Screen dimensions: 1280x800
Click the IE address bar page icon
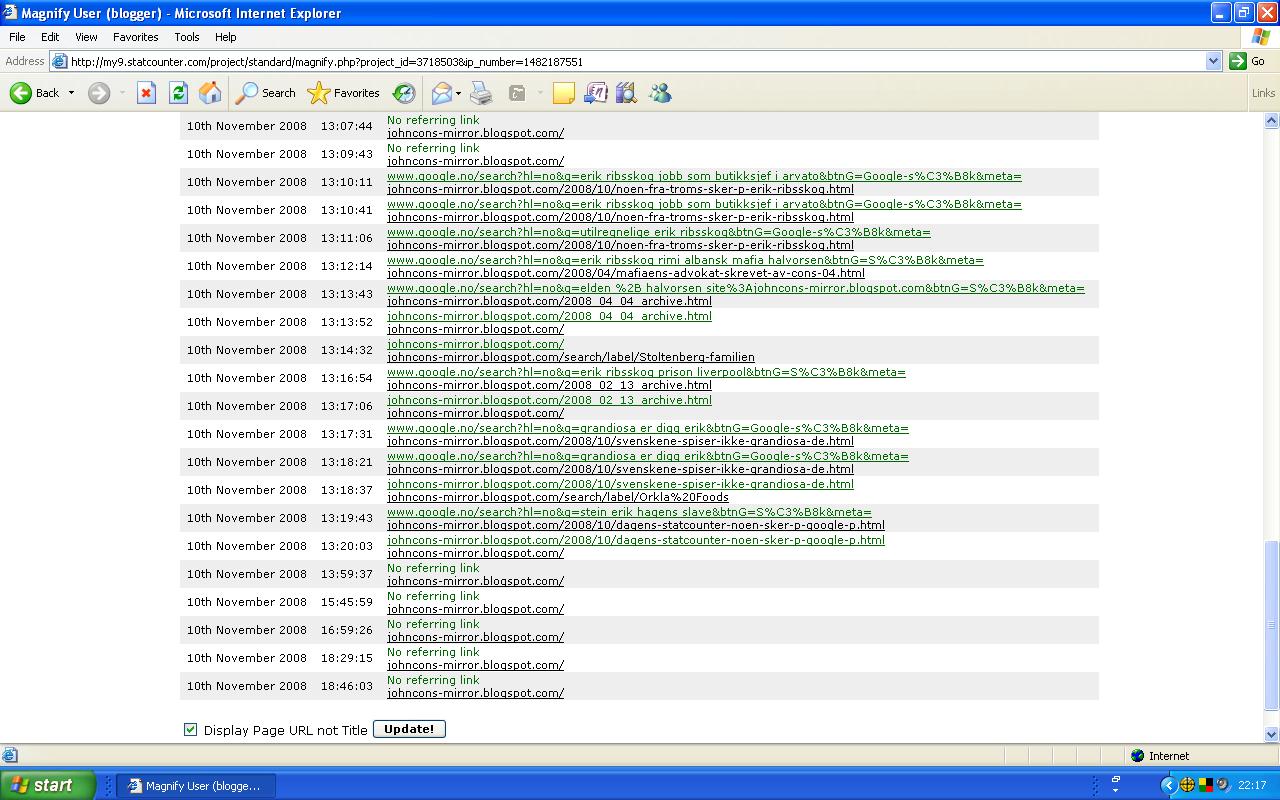click(x=60, y=61)
